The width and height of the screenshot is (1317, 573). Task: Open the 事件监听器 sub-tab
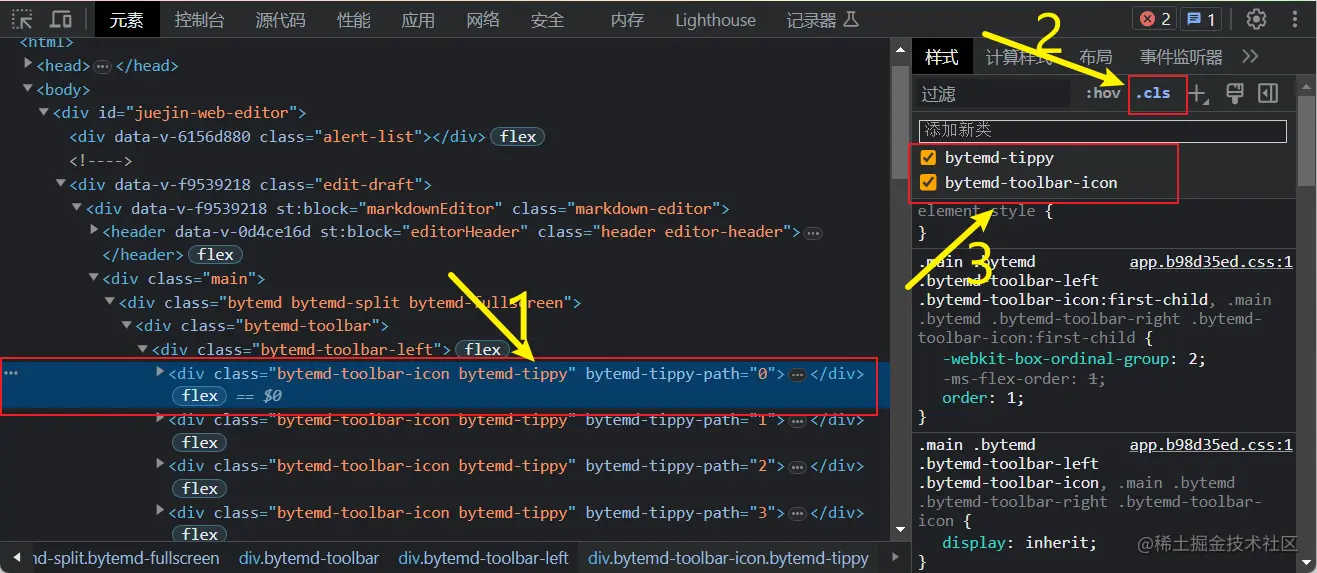(x=1181, y=57)
